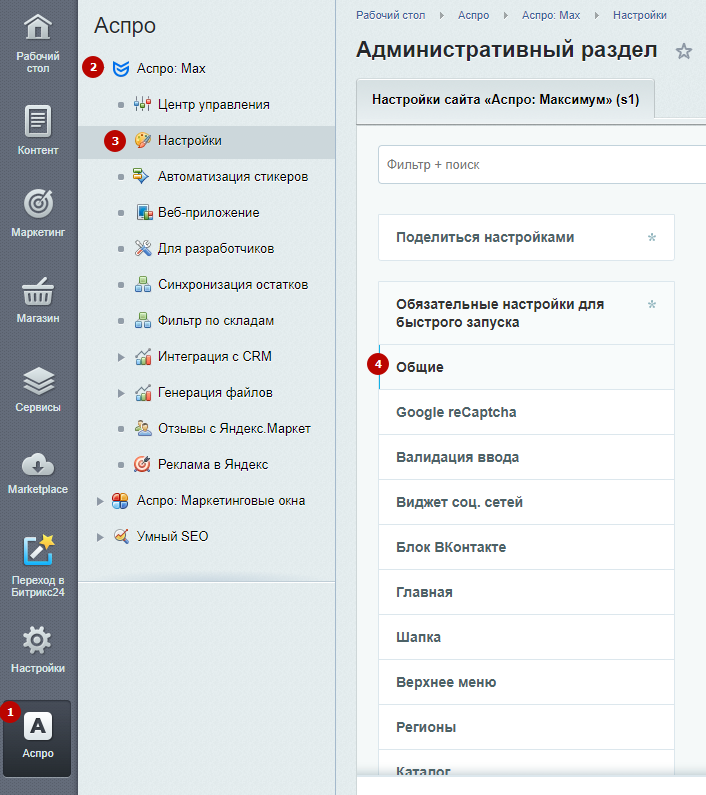The width and height of the screenshot is (706, 795).
Task: Open Для разработчиков in the tree
Action: pos(216,248)
